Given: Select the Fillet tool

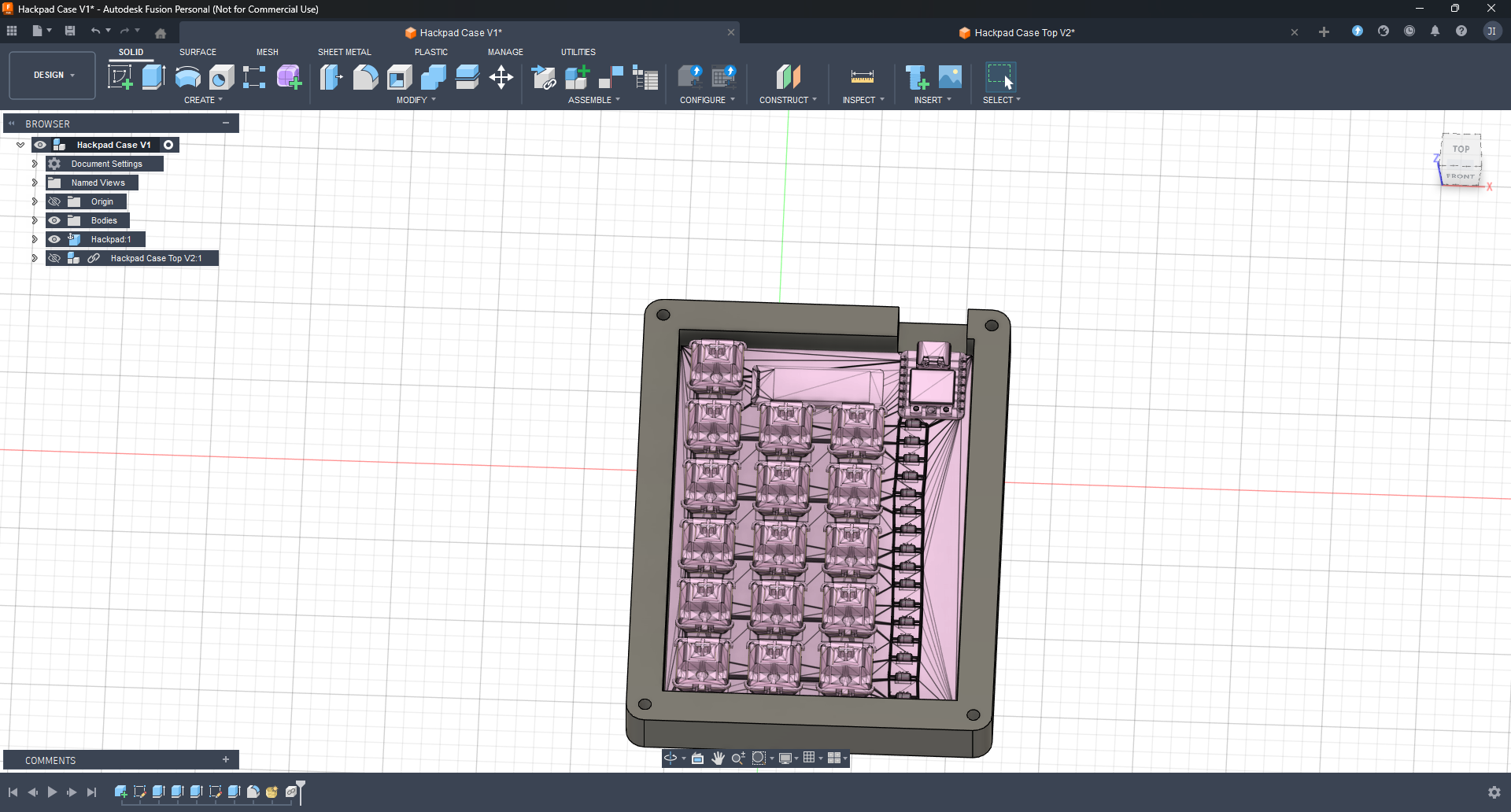Looking at the screenshot, I should (x=365, y=77).
